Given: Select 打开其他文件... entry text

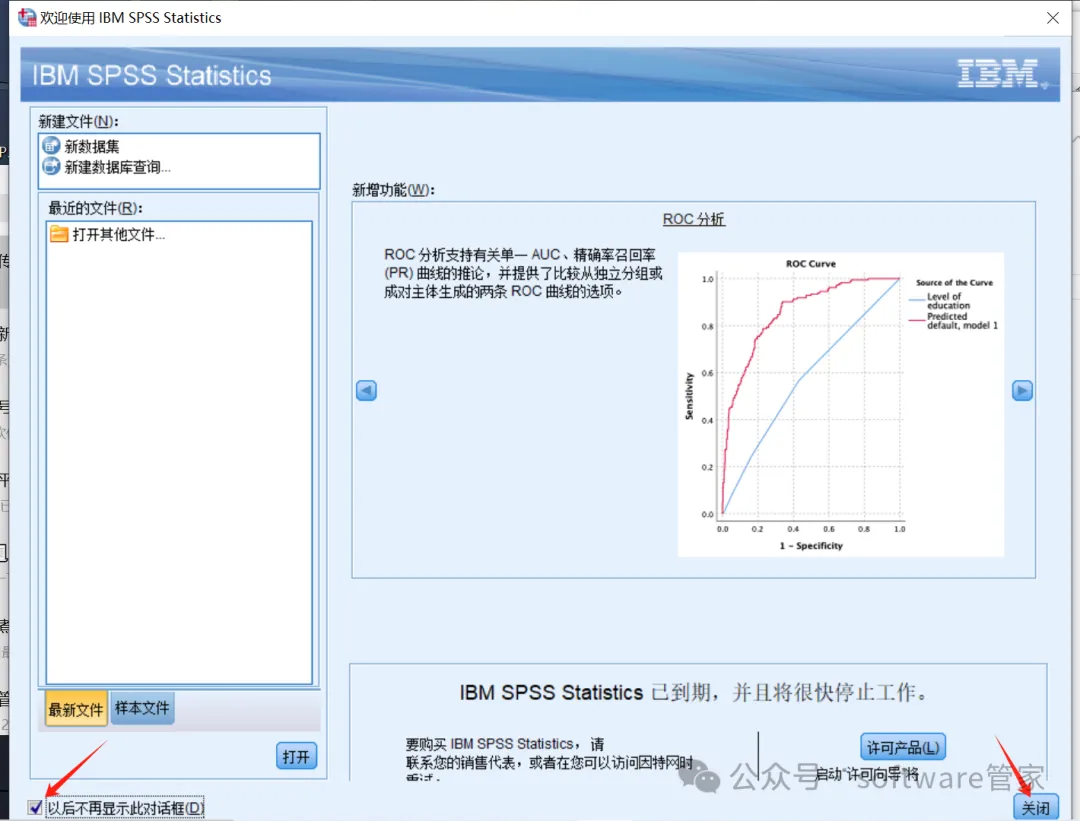Looking at the screenshot, I should [x=118, y=234].
